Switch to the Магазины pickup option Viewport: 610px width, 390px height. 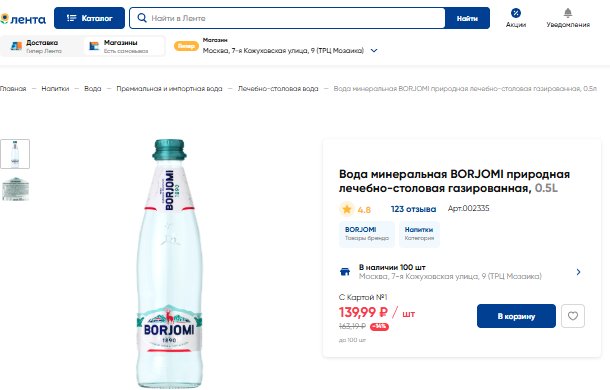tap(124, 46)
